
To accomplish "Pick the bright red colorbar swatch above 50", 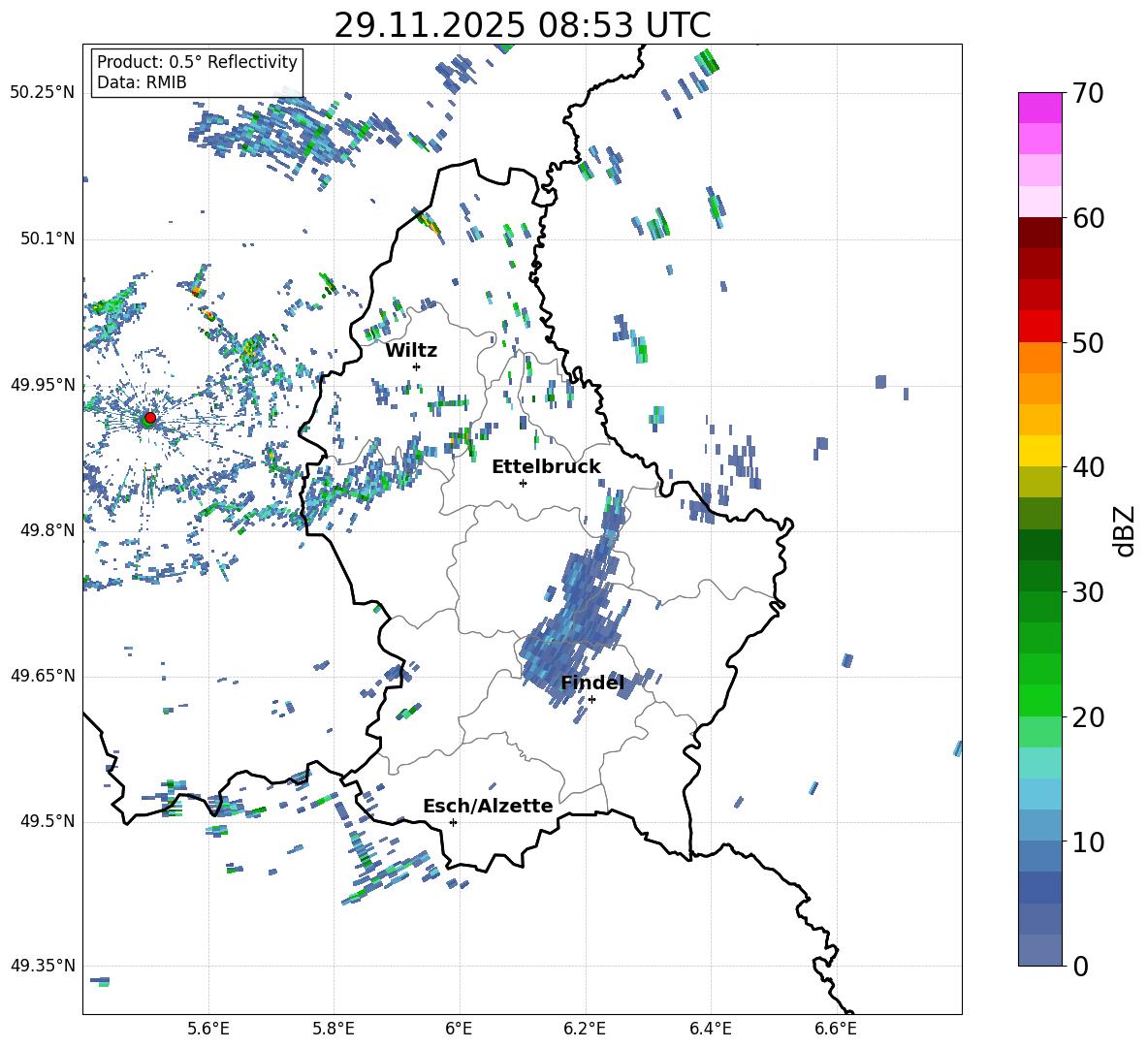I will [x=1039, y=326].
